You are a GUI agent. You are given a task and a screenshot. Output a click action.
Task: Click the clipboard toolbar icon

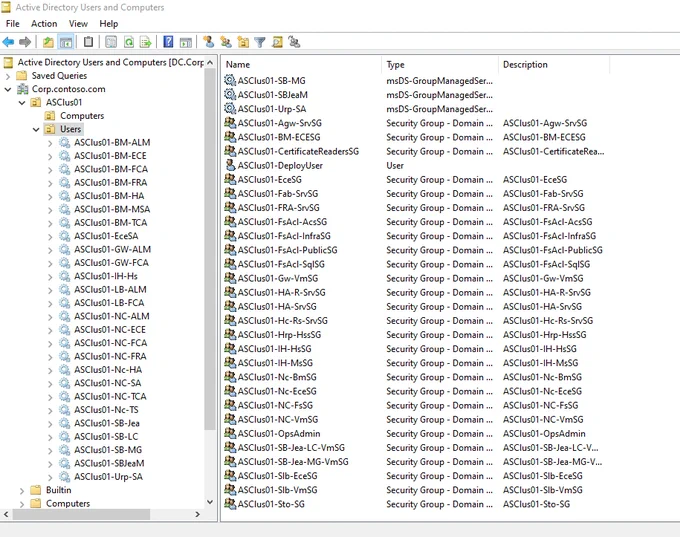click(88, 42)
